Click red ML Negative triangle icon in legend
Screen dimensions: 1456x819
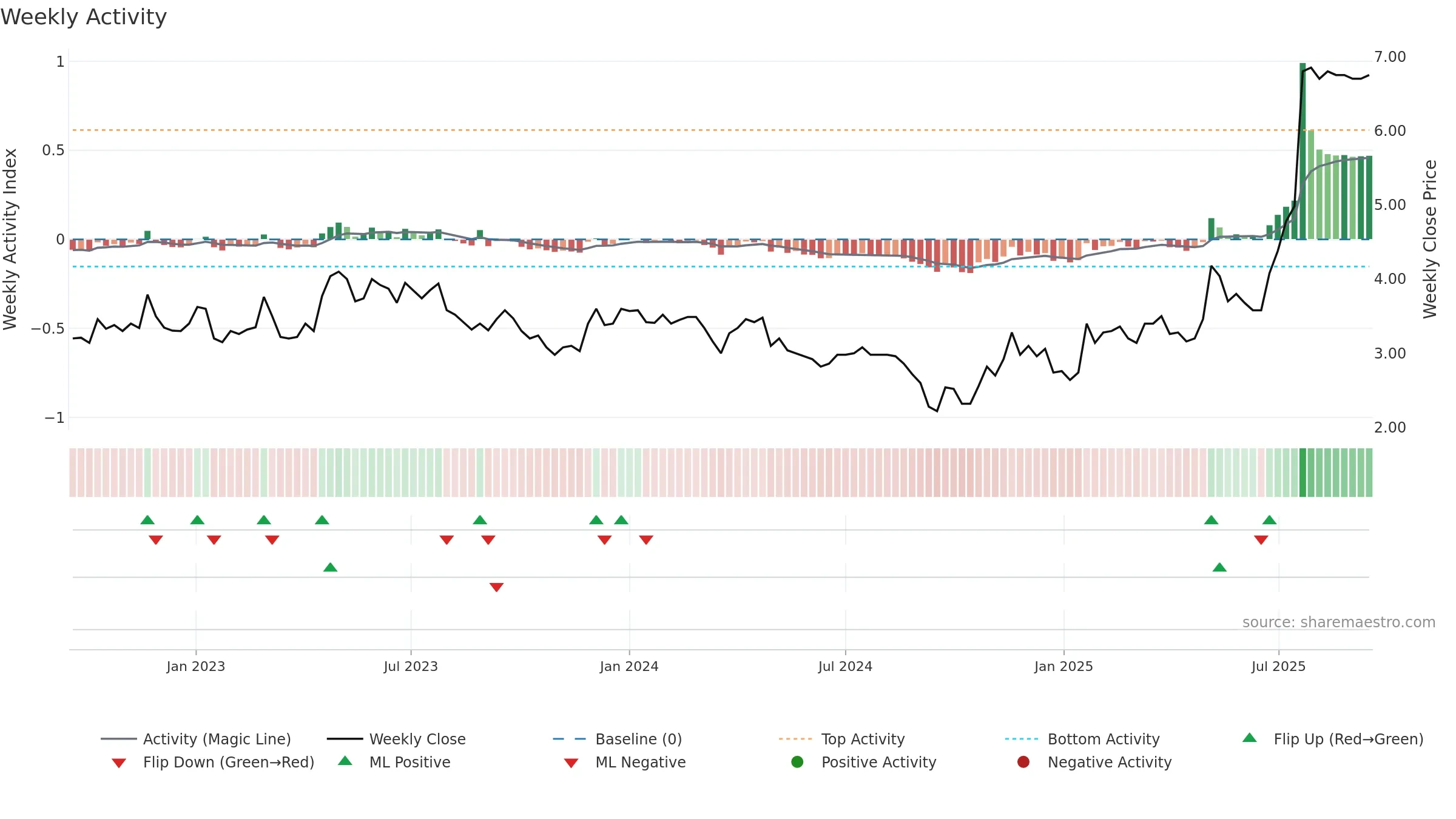(x=571, y=763)
